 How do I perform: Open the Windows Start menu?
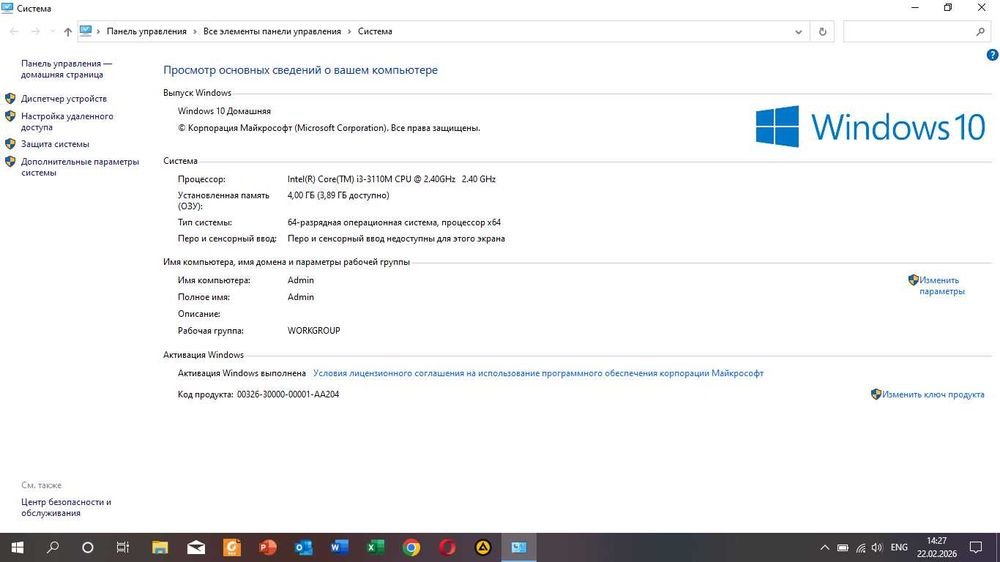pyautogui.click(x=17, y=547)
